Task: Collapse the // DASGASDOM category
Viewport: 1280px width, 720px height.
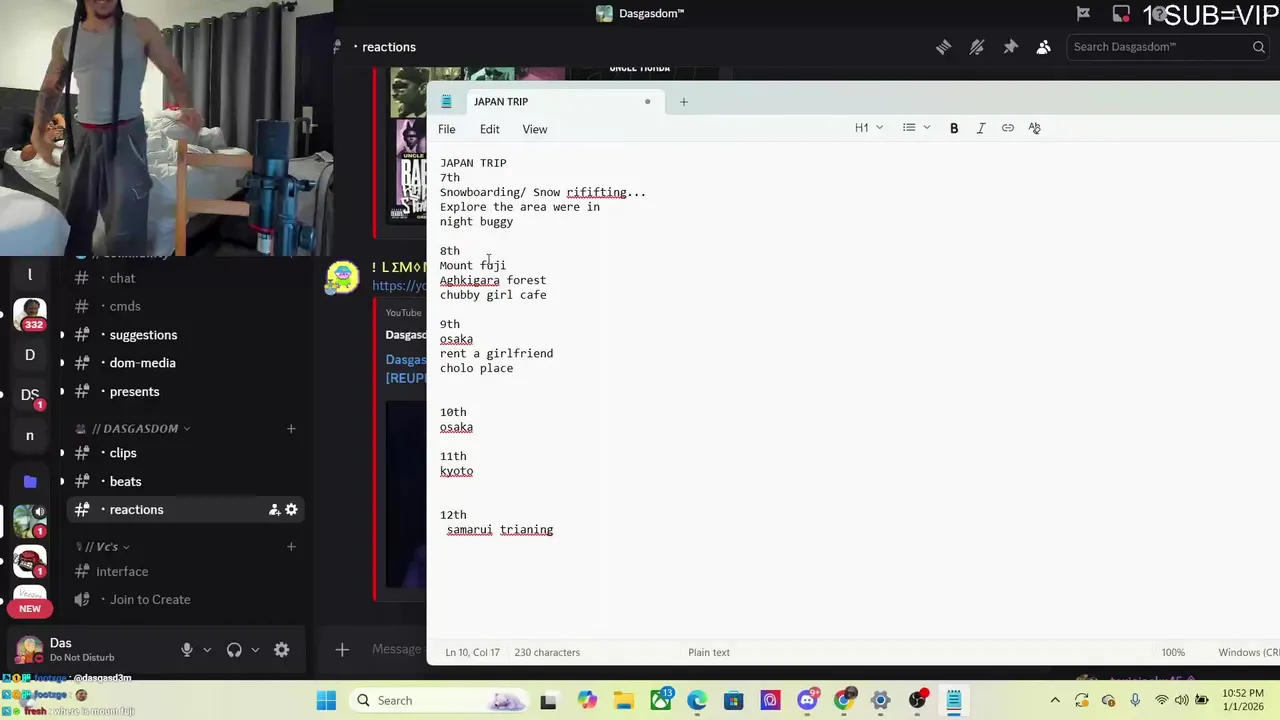Action: 134,428
